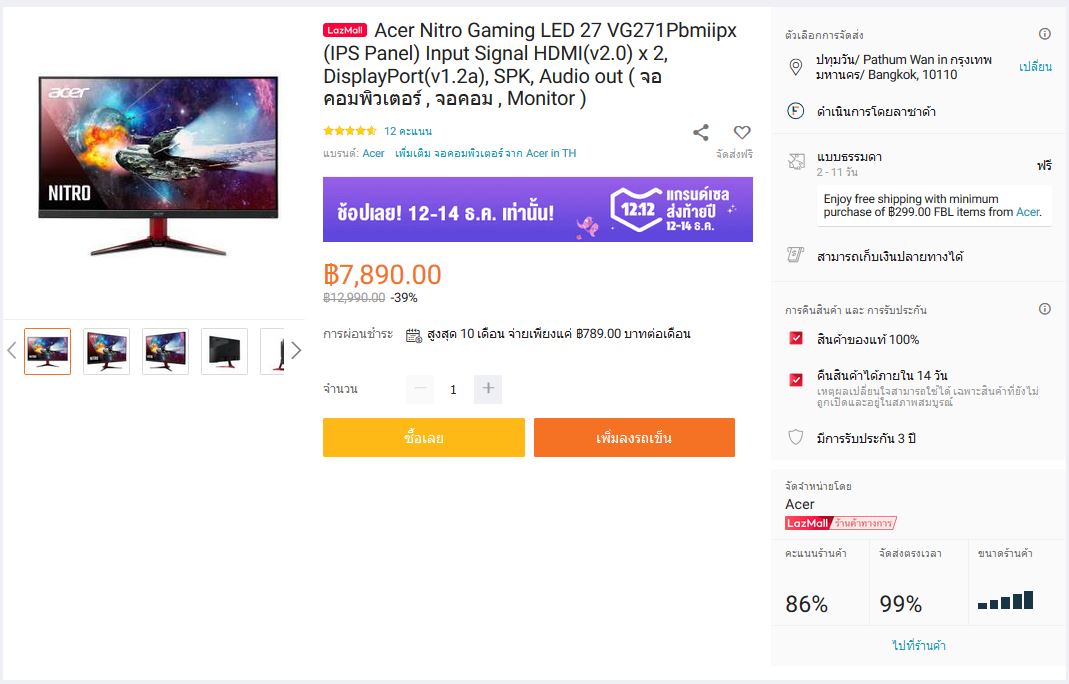This screenshot has height=684, width=1069.
Task: Click the orange add to cart button
Action: tap(634, 437)
